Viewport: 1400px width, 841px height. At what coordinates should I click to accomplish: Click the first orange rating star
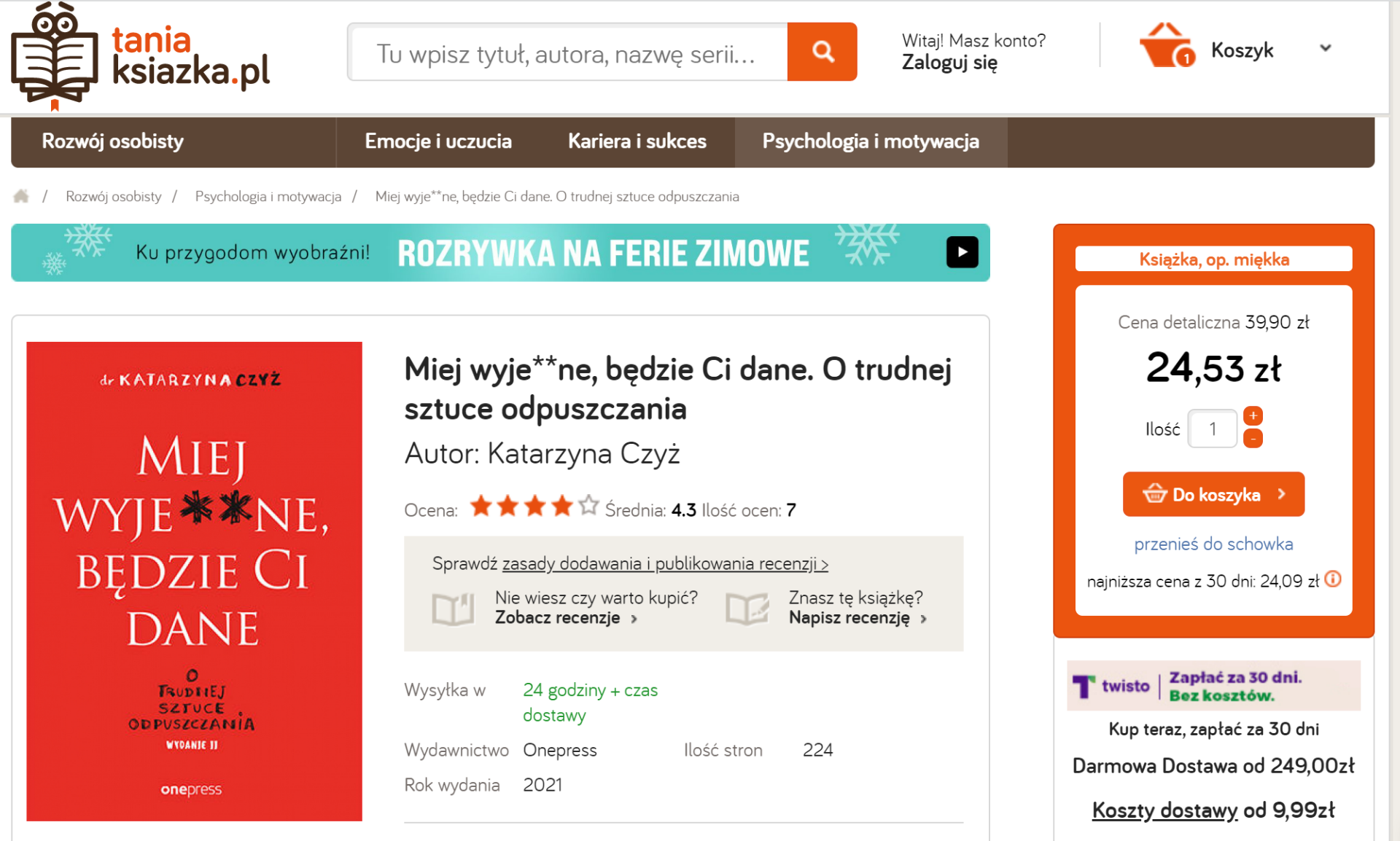click(481, 505)
